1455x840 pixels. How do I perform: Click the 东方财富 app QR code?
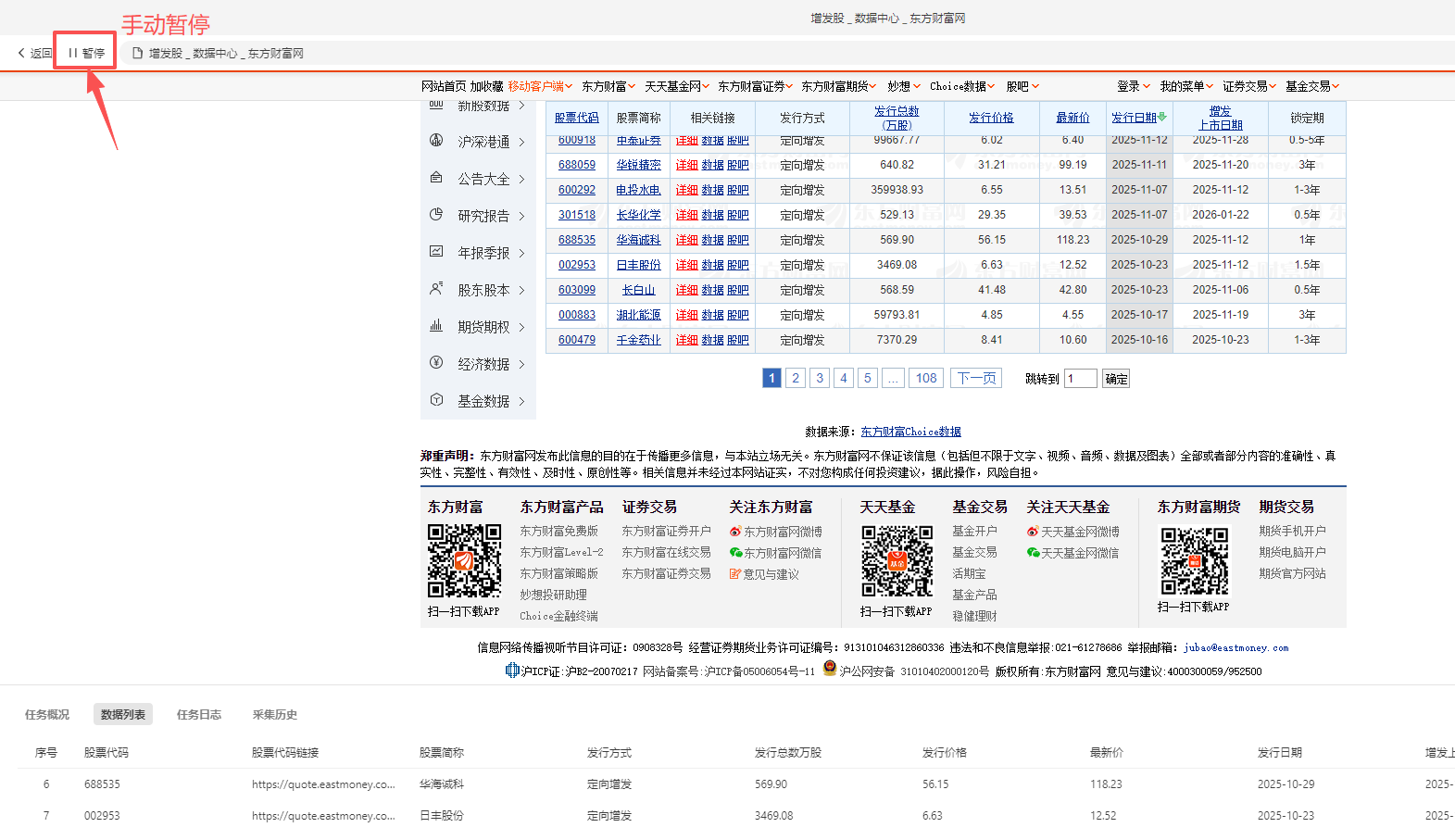coord(464,560)
